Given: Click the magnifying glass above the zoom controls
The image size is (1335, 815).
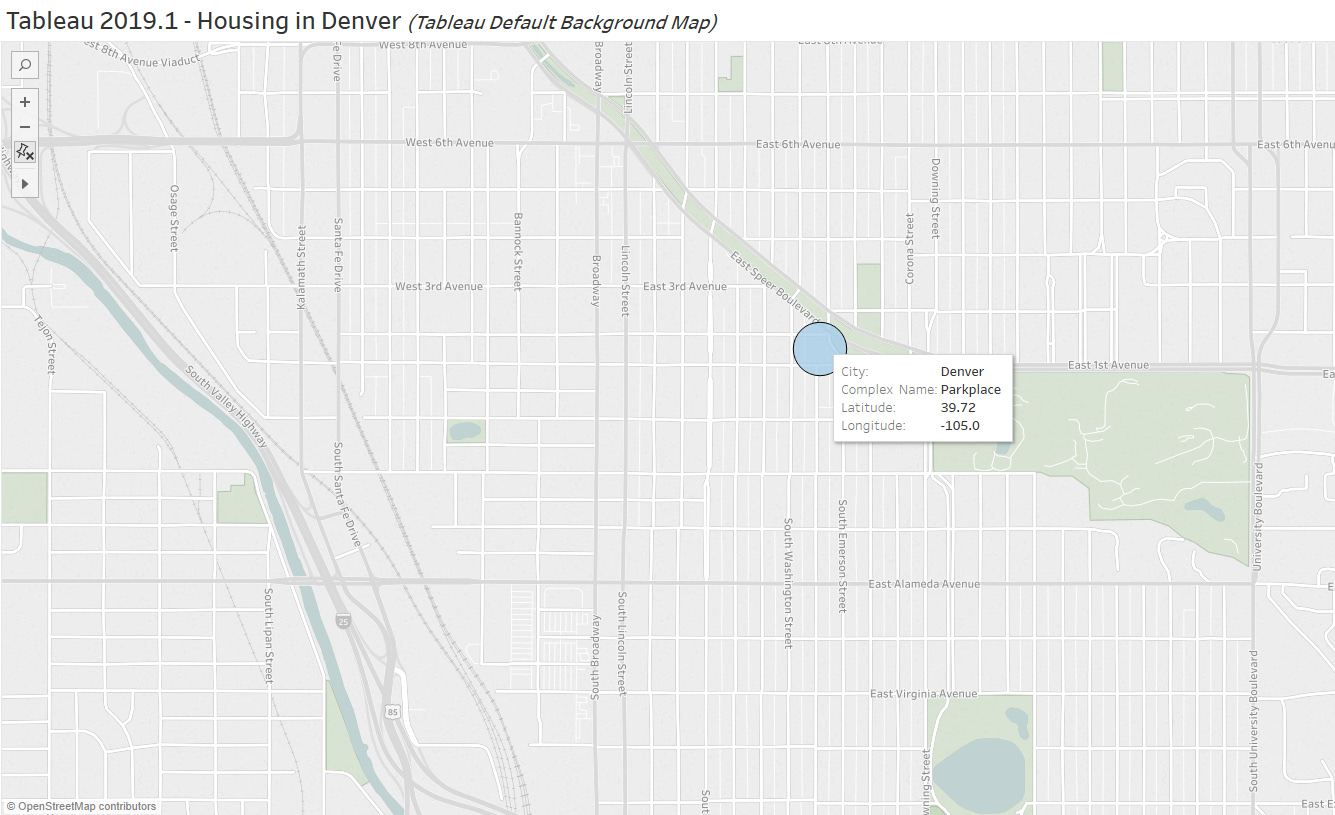Looking at the screenshot, I should [x=24, y=65].
